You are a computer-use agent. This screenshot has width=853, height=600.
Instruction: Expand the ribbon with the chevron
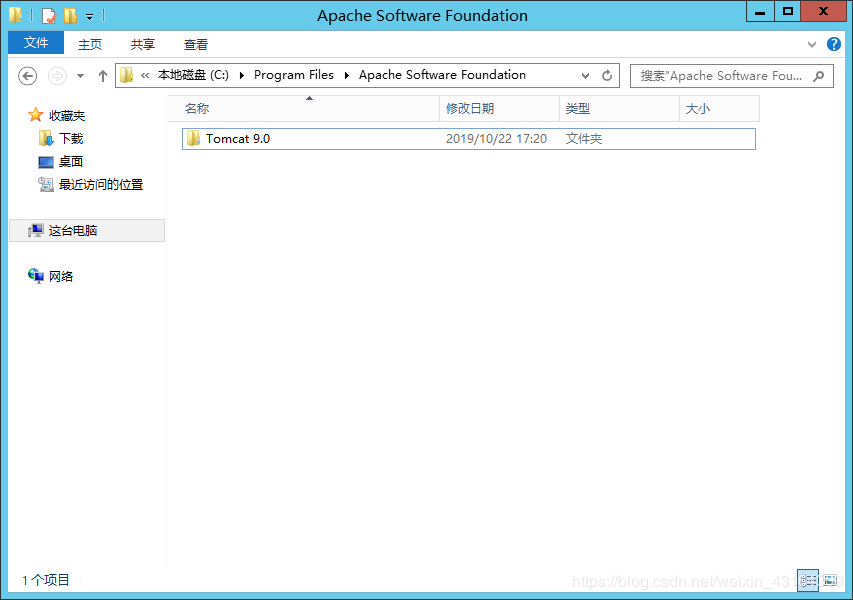(x=812, y=44)
